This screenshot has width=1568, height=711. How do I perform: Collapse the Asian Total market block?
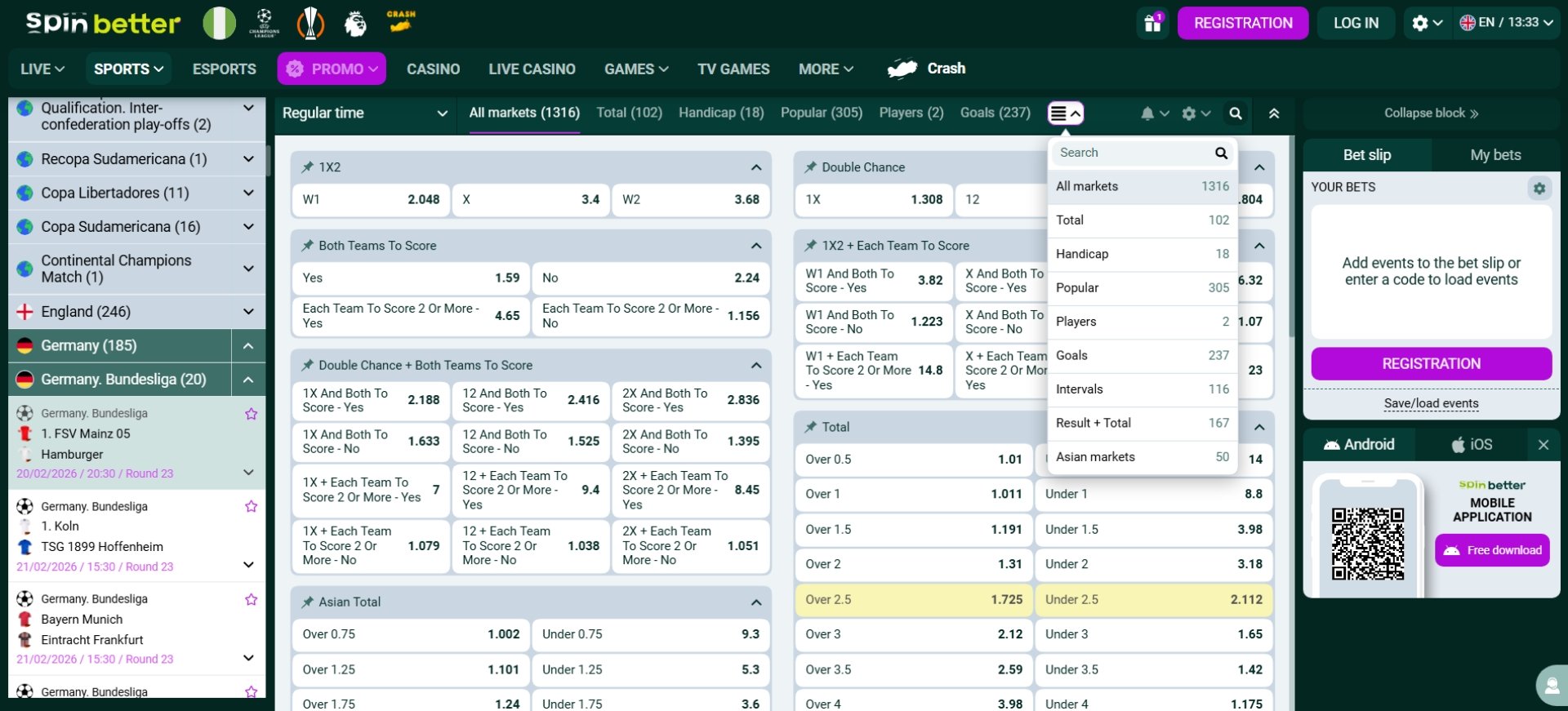(x=756, y=602)
